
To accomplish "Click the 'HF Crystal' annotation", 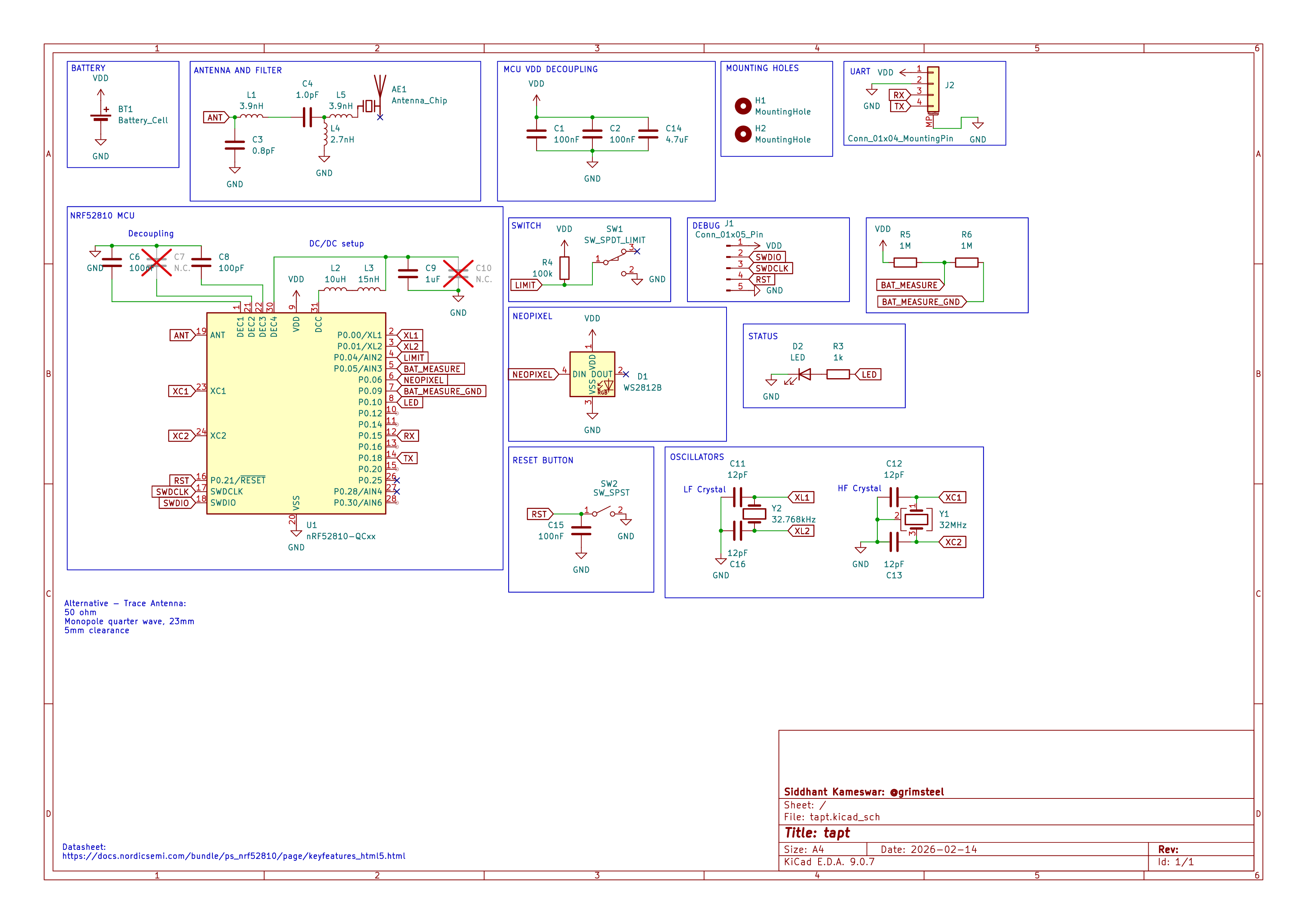I will click(859, 488).
